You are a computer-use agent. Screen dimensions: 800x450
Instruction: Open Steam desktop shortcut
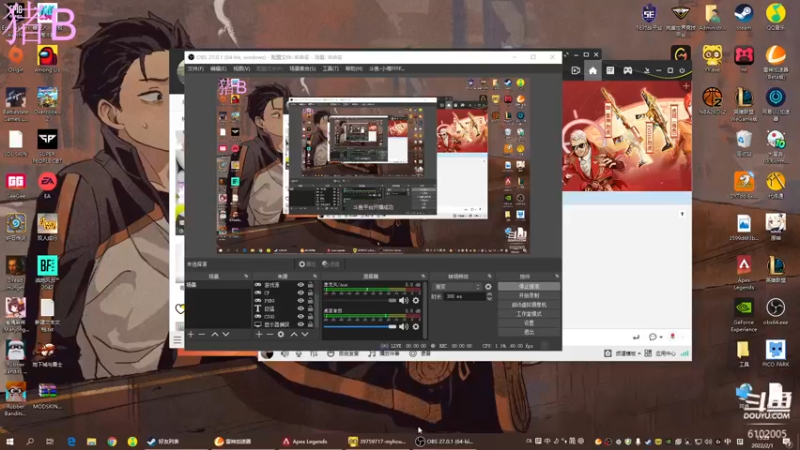click(744, 17)
